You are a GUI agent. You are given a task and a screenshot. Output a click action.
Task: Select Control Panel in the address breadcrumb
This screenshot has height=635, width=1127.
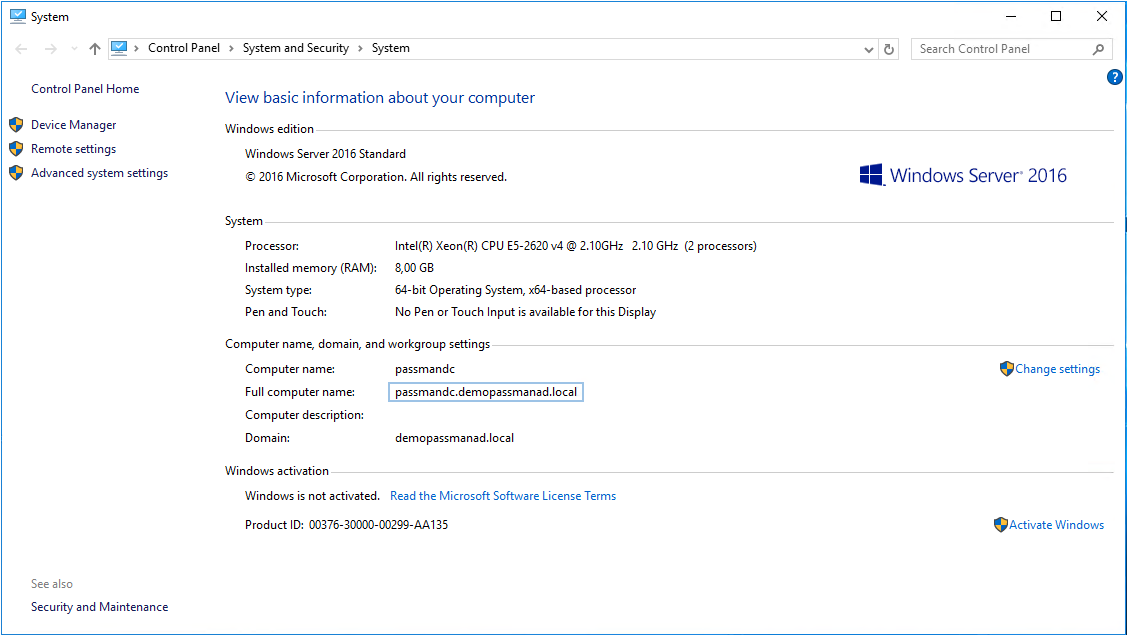pyautogui.click(x=184, y=48)
